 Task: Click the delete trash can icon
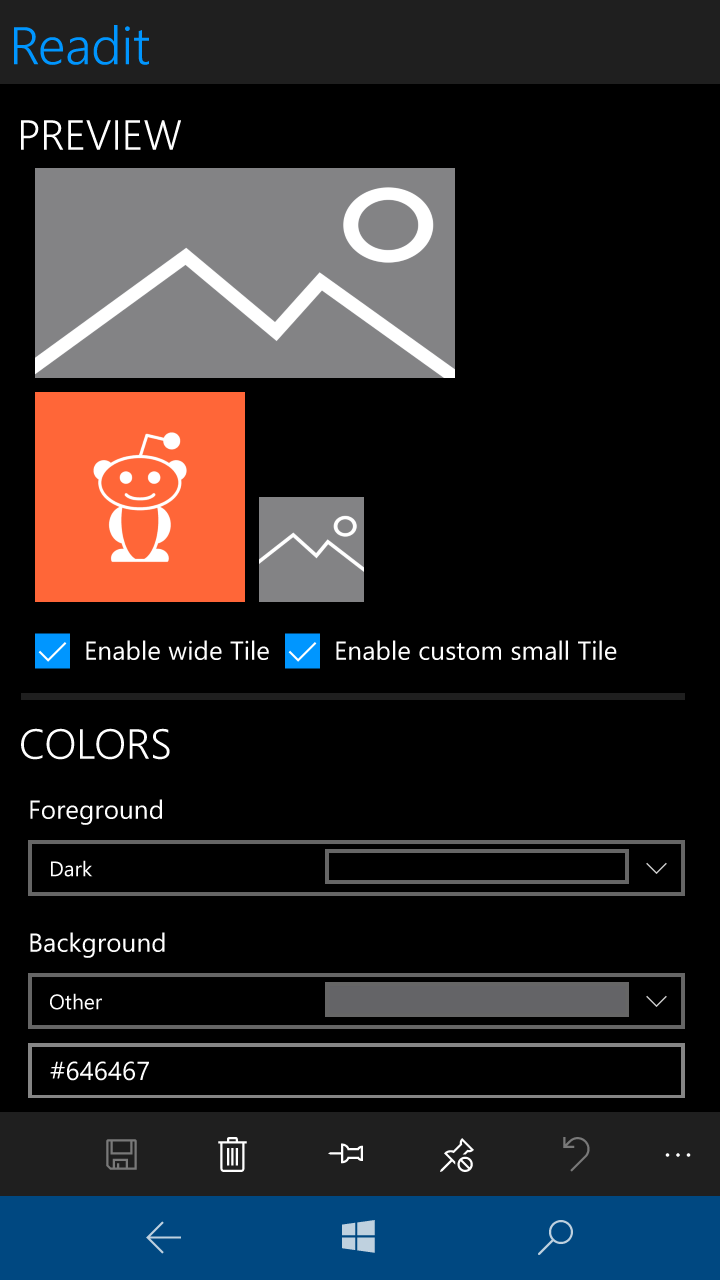(232, 1154)
